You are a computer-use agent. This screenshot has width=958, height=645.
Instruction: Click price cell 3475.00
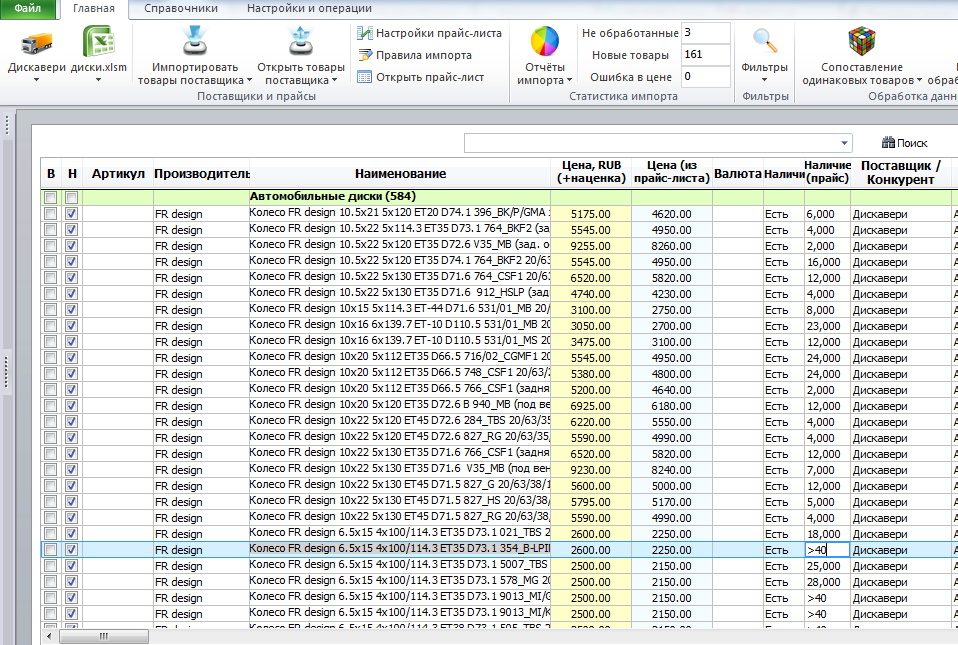591,342
